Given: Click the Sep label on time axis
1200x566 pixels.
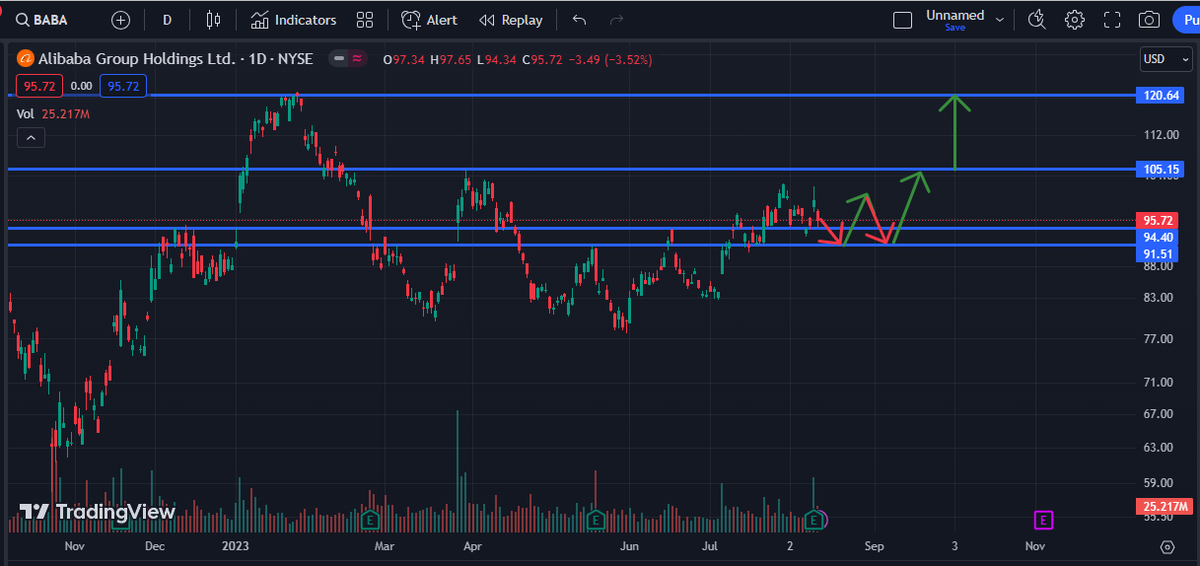Looking at the screenshot, I should (874, 547).
